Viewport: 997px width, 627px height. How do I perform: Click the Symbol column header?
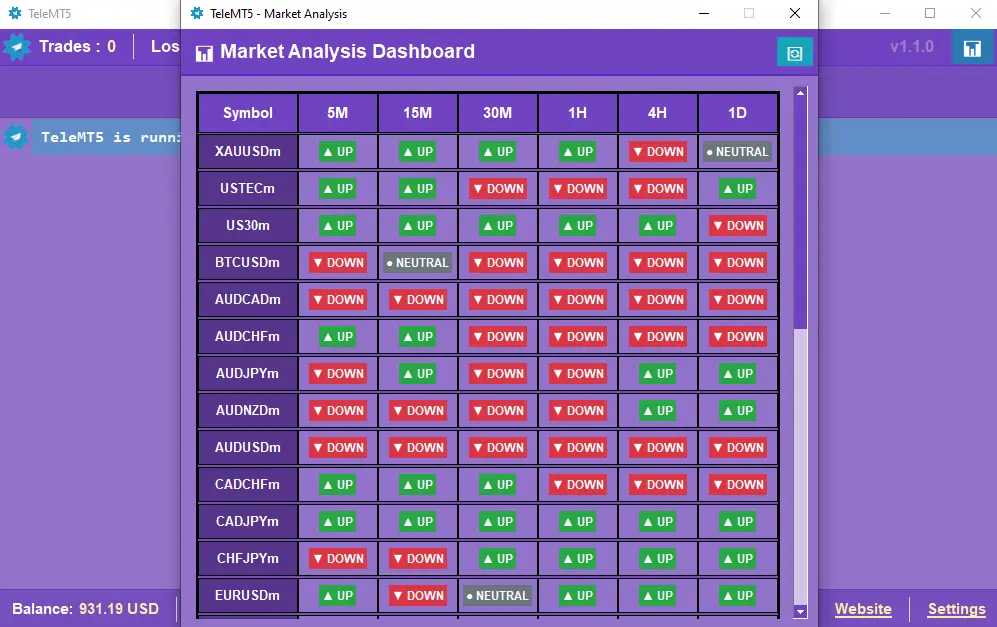pyautogui.click(x=247, y=113)
